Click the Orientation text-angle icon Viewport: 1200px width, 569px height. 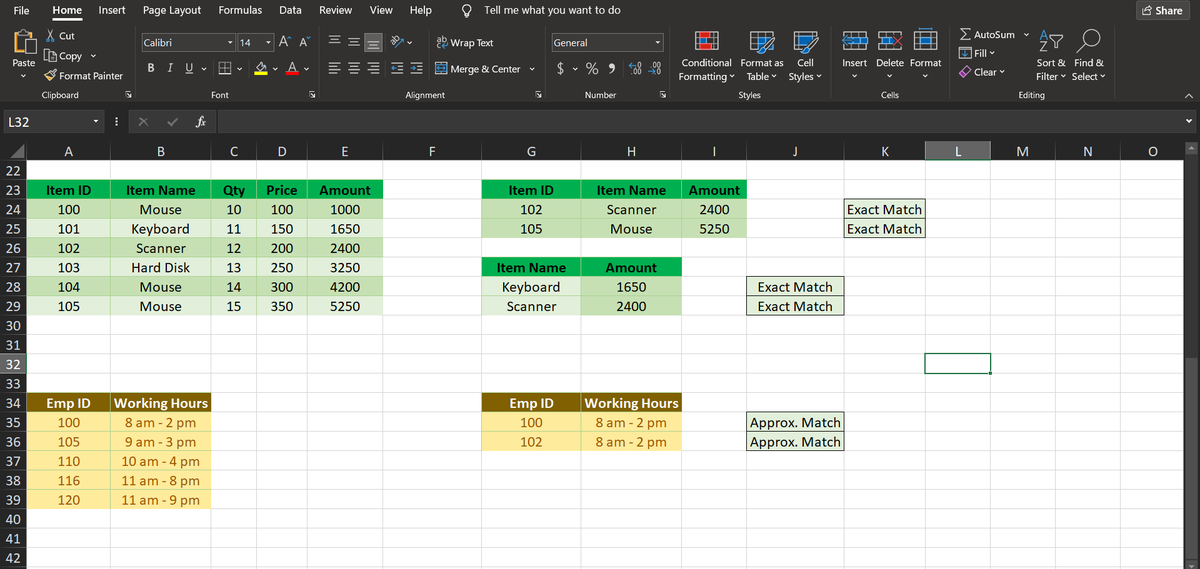coord(399,43)
